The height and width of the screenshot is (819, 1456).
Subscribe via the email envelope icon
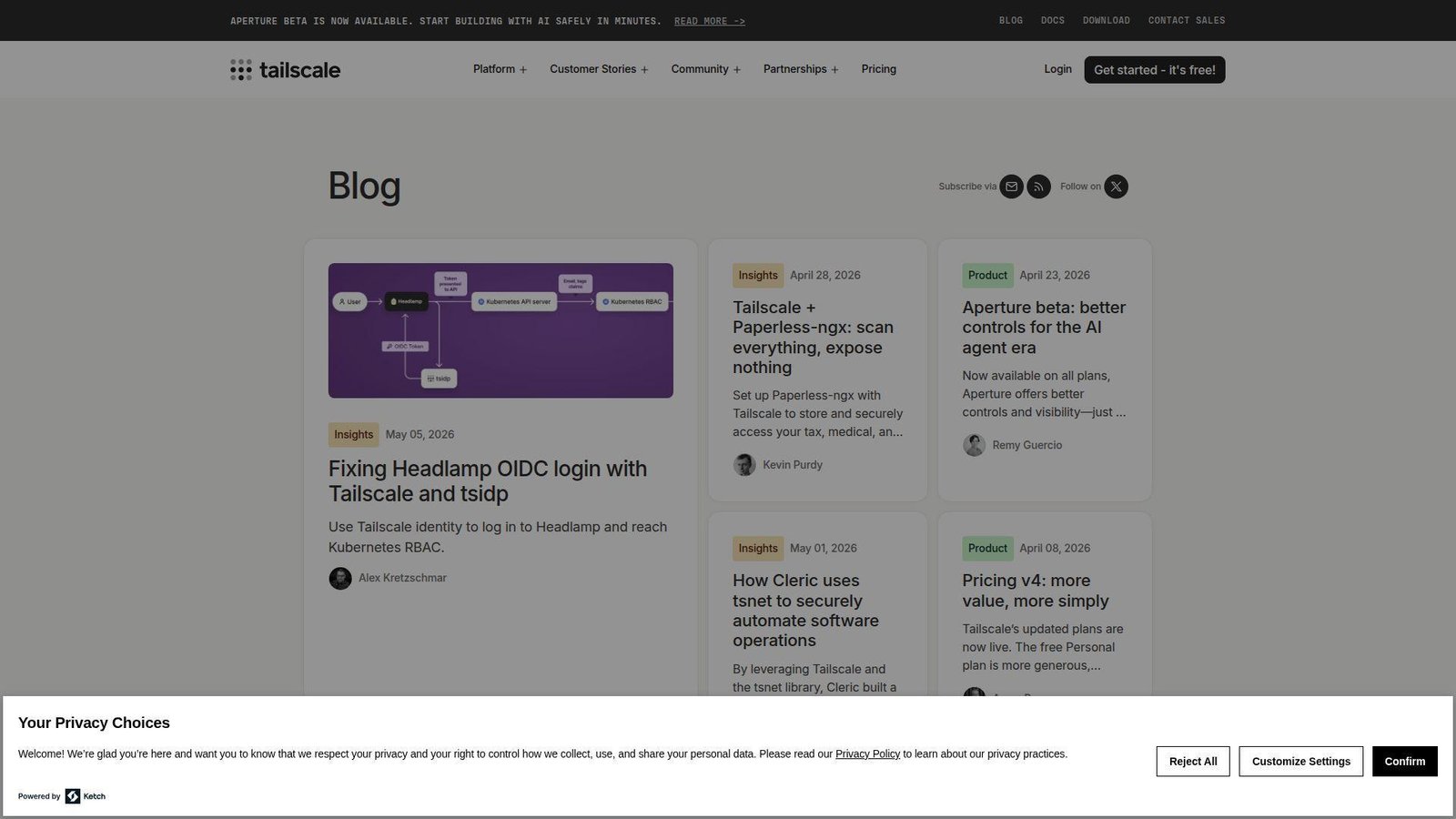(x=1011, y=187)
